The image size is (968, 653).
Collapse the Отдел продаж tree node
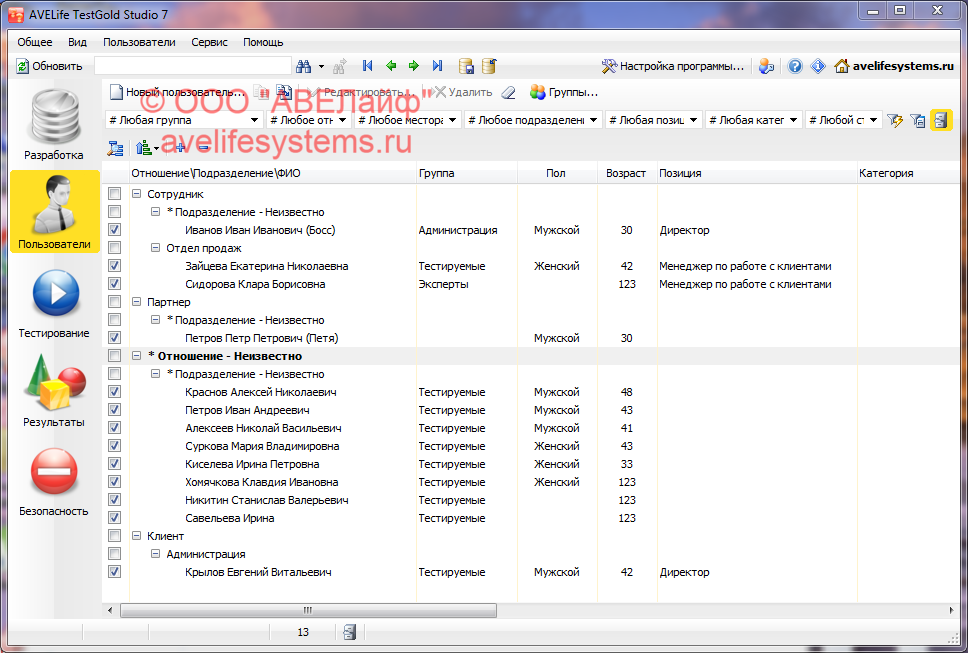point(155,248)
